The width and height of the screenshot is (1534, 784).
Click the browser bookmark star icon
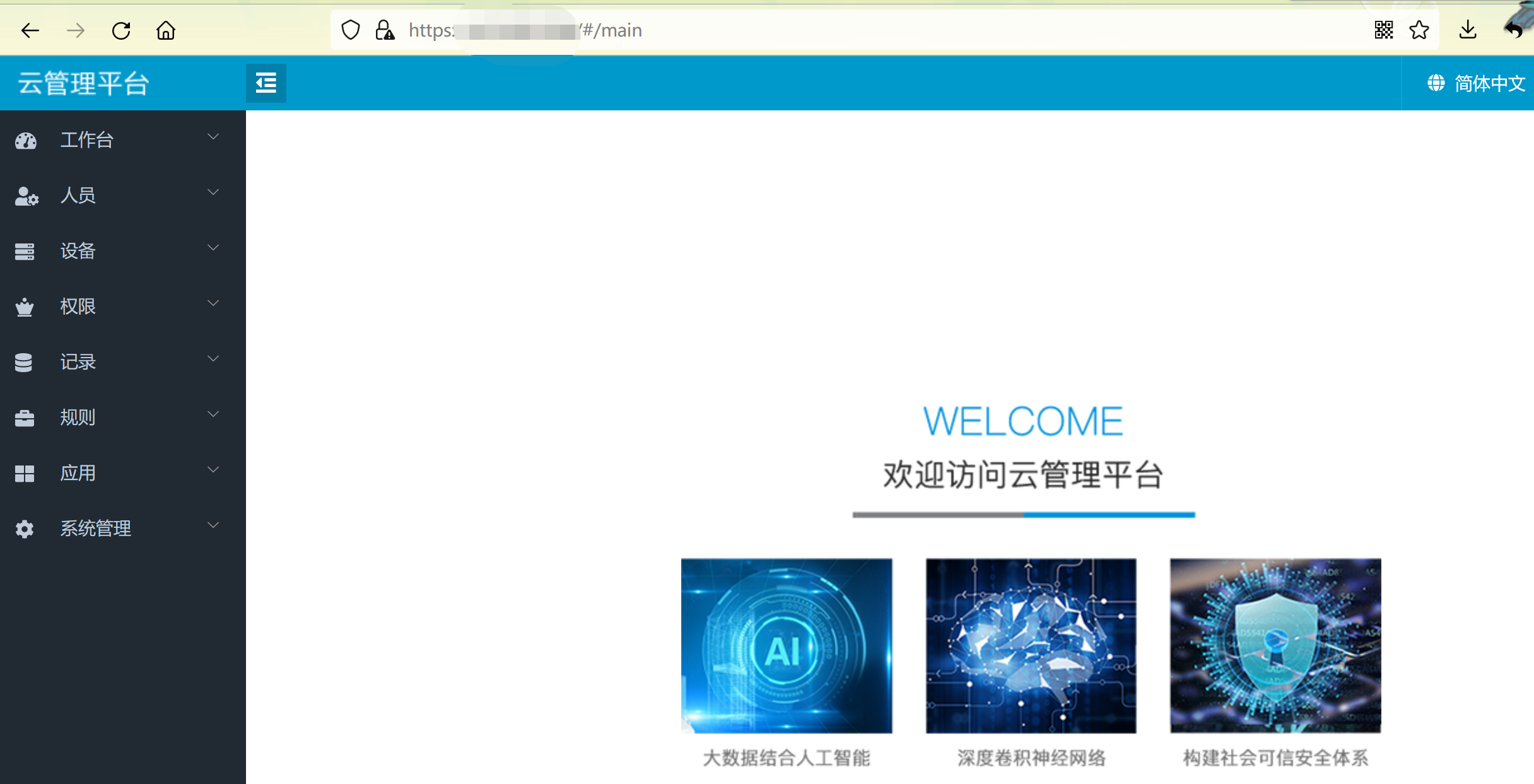point(1419,30)
